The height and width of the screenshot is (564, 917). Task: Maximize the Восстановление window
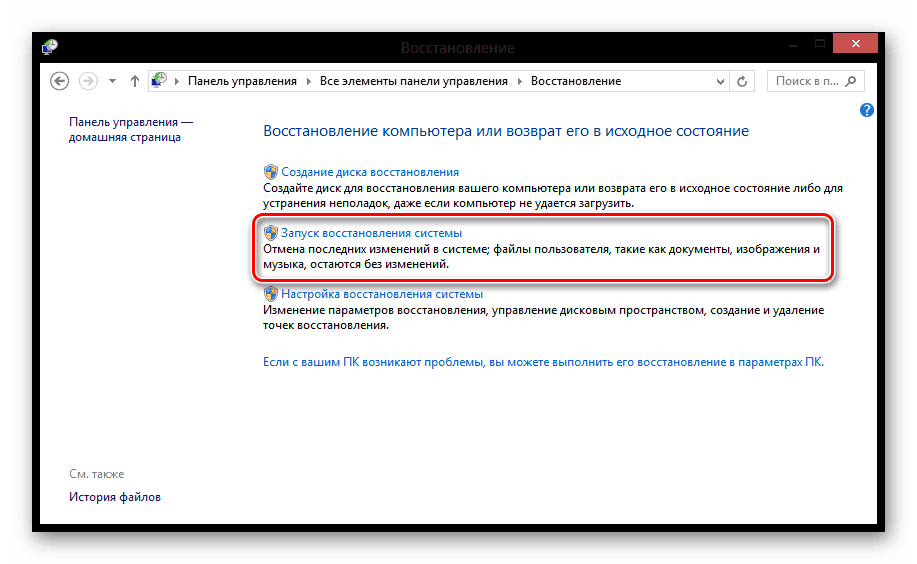(820, 43)
